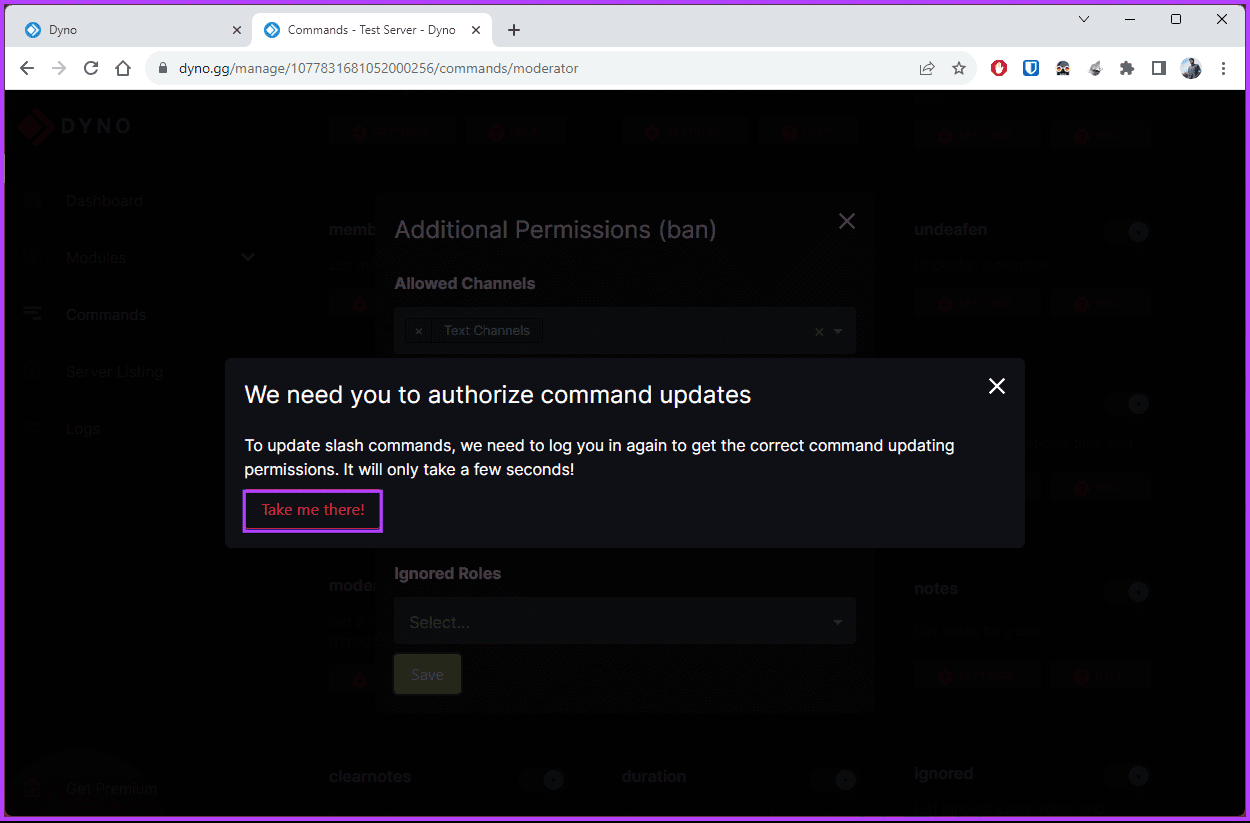Close the first Dyno tab

click(237, 30)
